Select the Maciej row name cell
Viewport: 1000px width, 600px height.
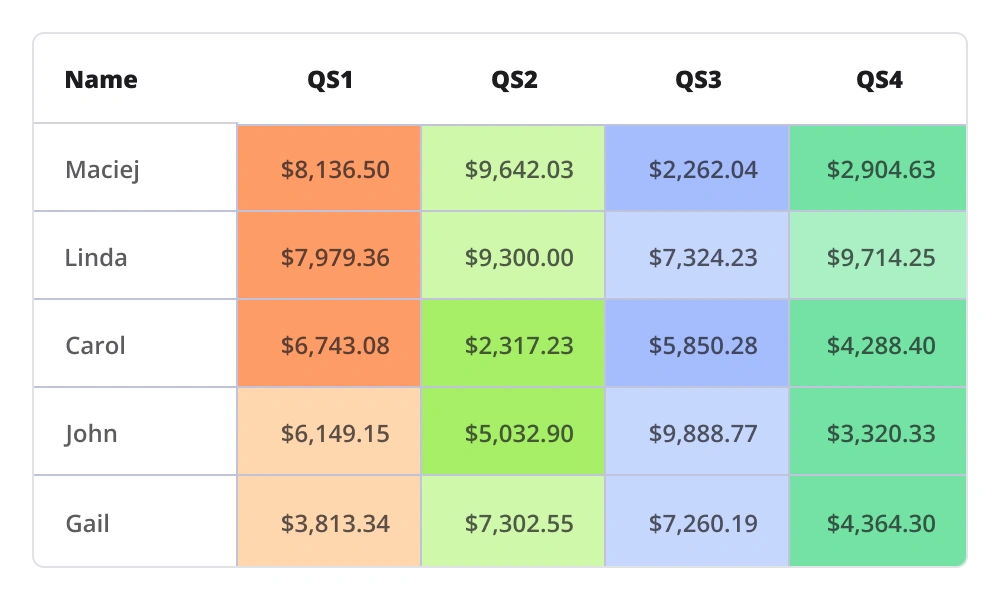click(x=102, y=169)
